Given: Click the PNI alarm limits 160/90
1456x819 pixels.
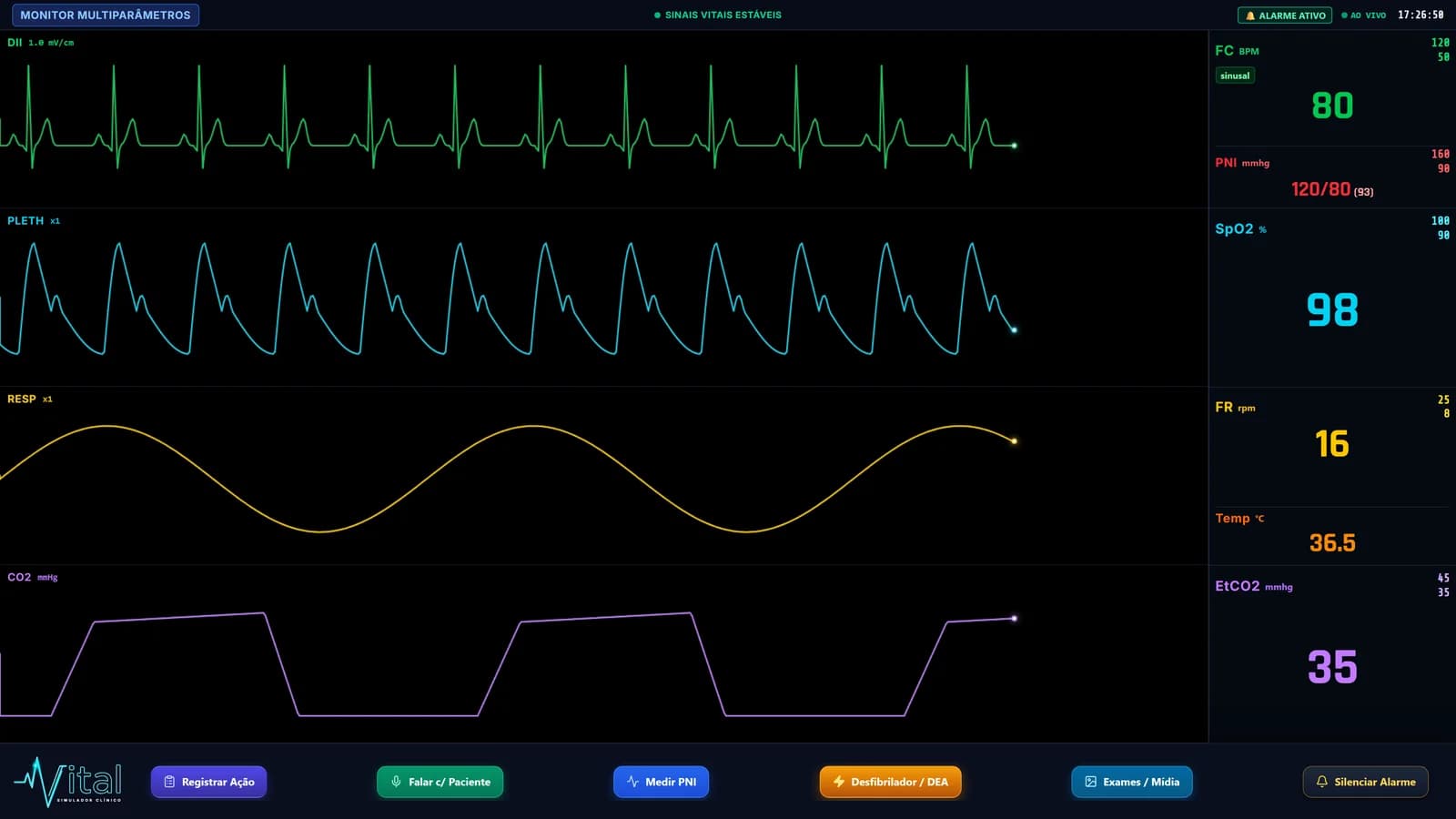Looking at the screenshot, I should (1441, 161).
